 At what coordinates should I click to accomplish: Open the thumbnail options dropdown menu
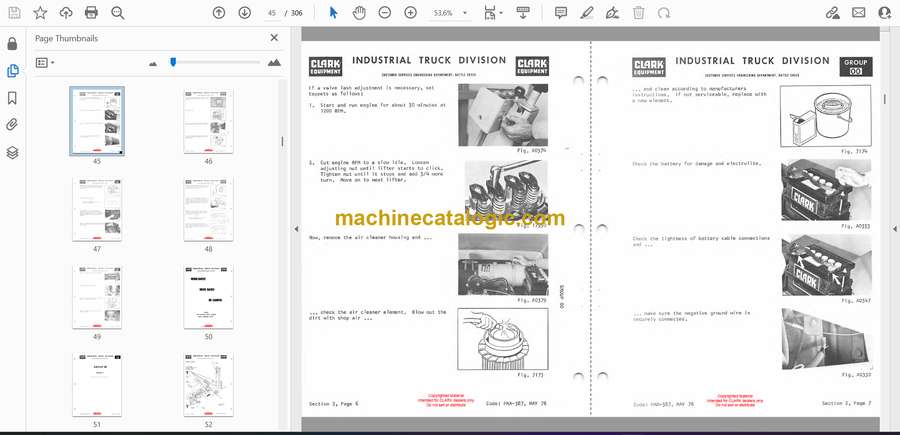[x=45, y=63]
